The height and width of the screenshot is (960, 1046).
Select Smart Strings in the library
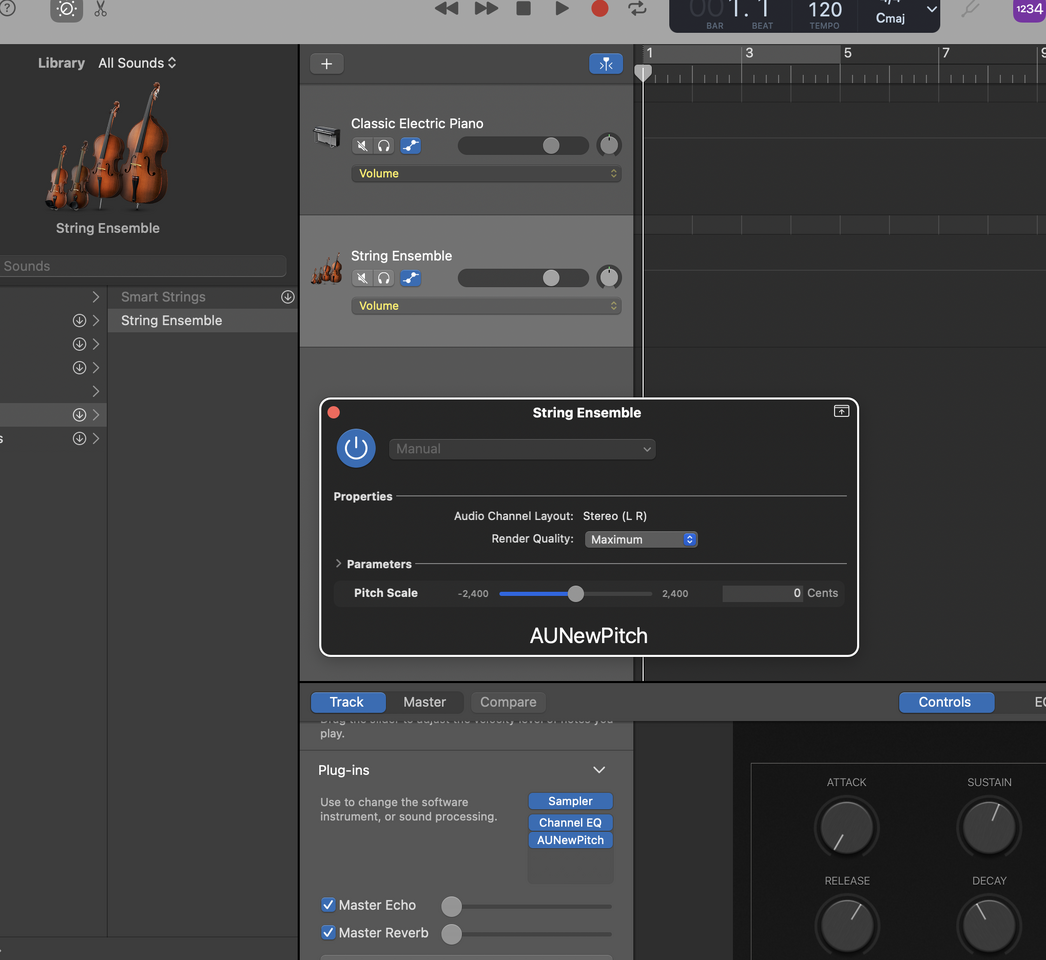pos(163,297)
